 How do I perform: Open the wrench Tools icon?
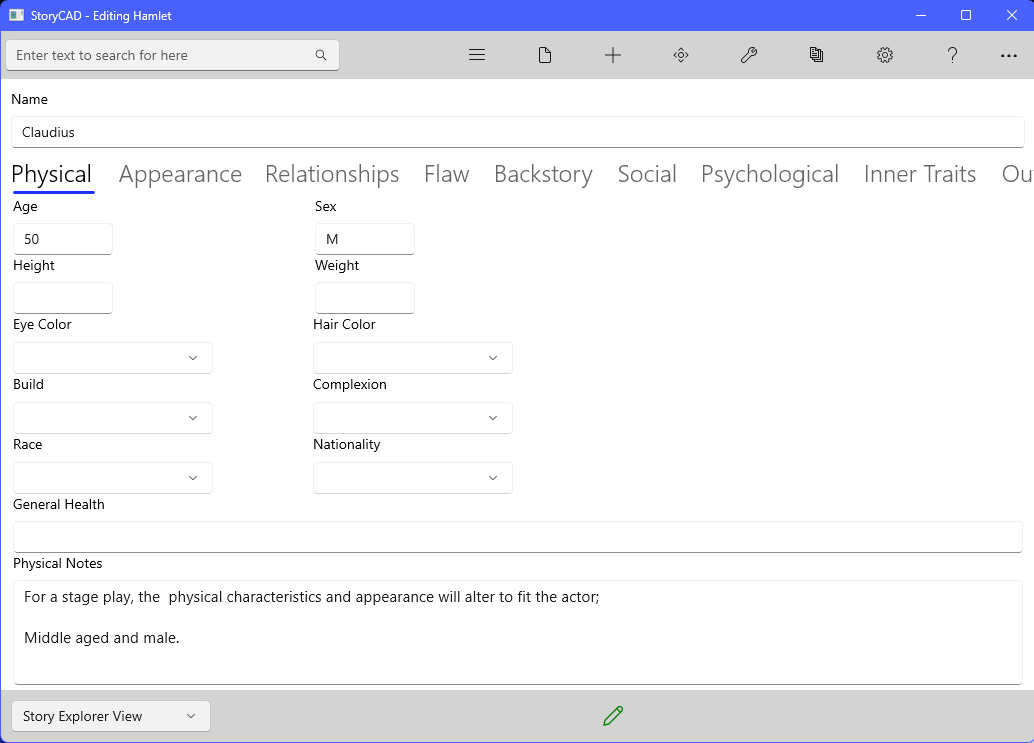pos(748,55)
